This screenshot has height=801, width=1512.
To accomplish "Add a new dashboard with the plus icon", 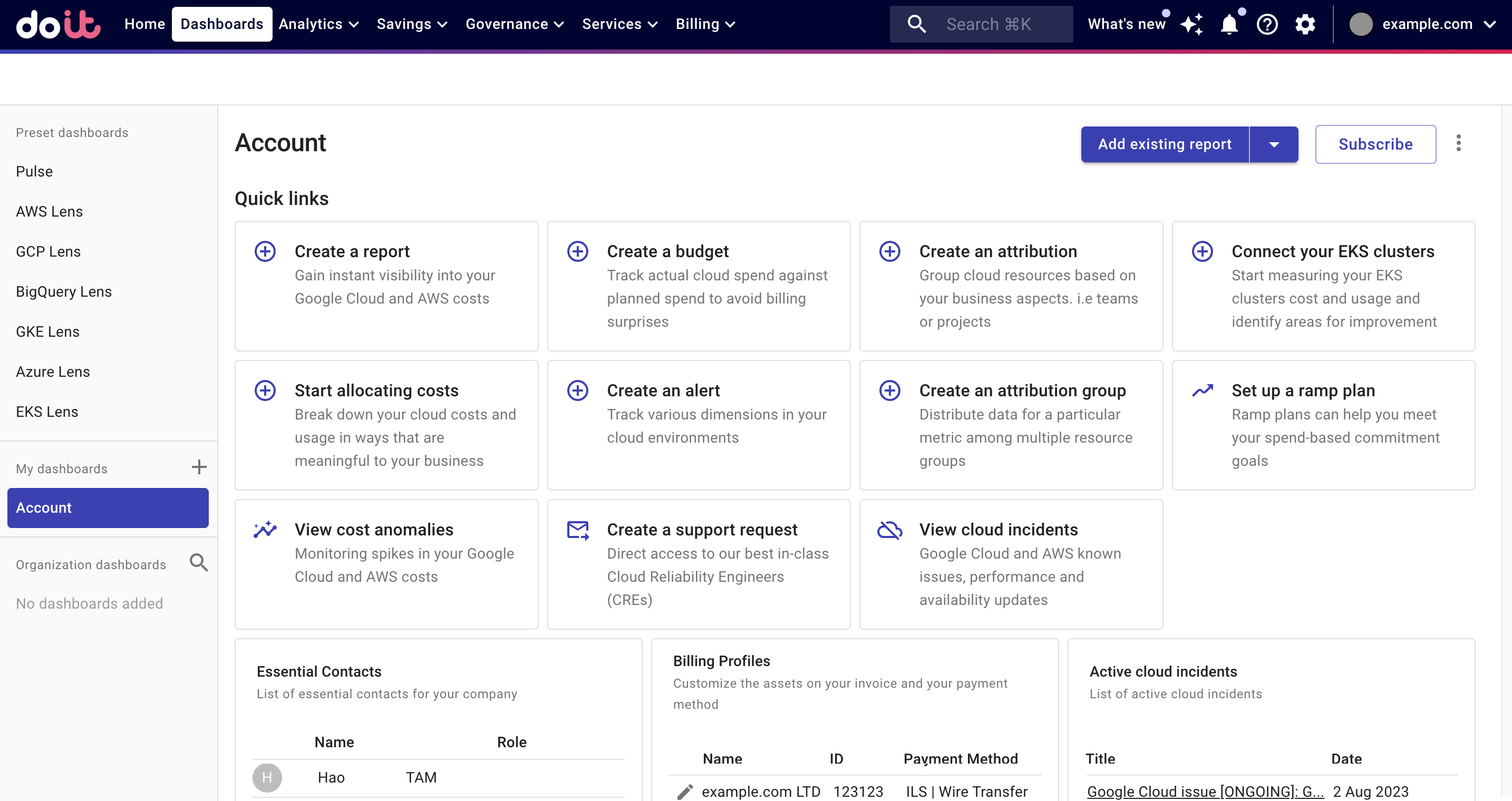I will pyautogui.click(x=199, y=468).
